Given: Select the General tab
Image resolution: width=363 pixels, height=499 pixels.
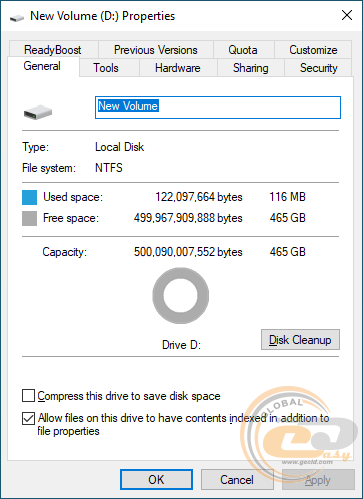Looking at the screenshot, I should (x=42, y=66).
